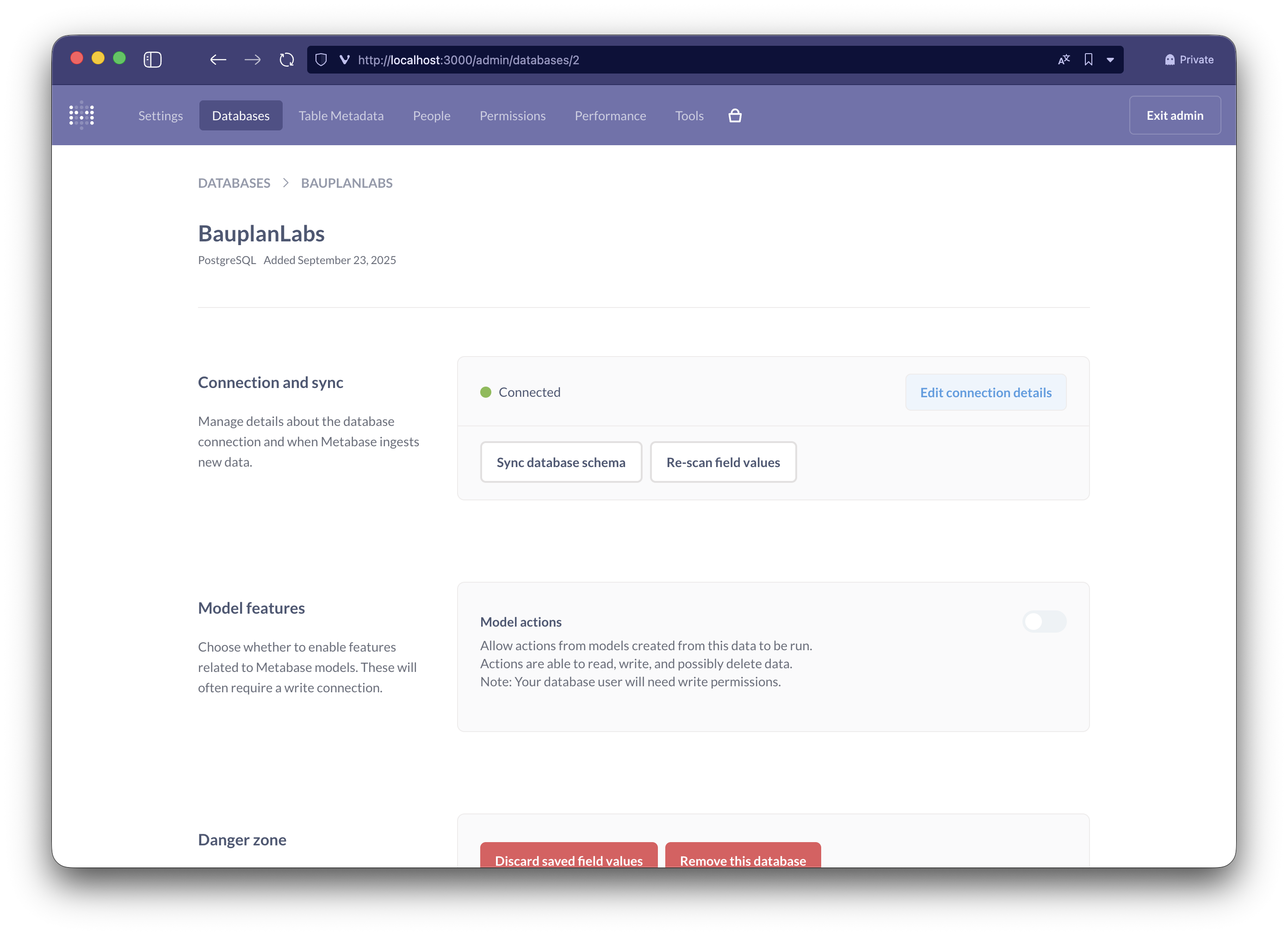Open the People admin tab
This screenshot has width=1288, height=936.
pyautogui.click(x=431, y=116)
